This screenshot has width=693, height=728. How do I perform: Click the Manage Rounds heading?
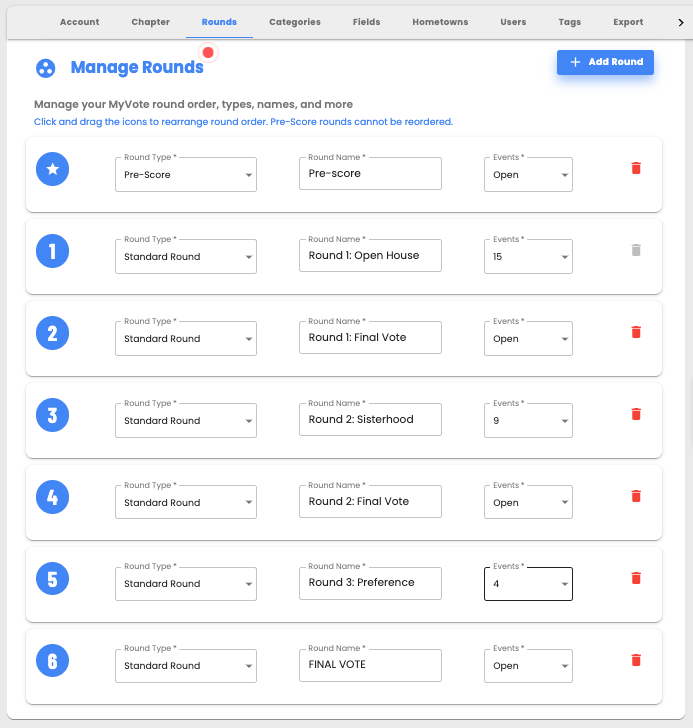pyautogui.click(x=137, y=67)
